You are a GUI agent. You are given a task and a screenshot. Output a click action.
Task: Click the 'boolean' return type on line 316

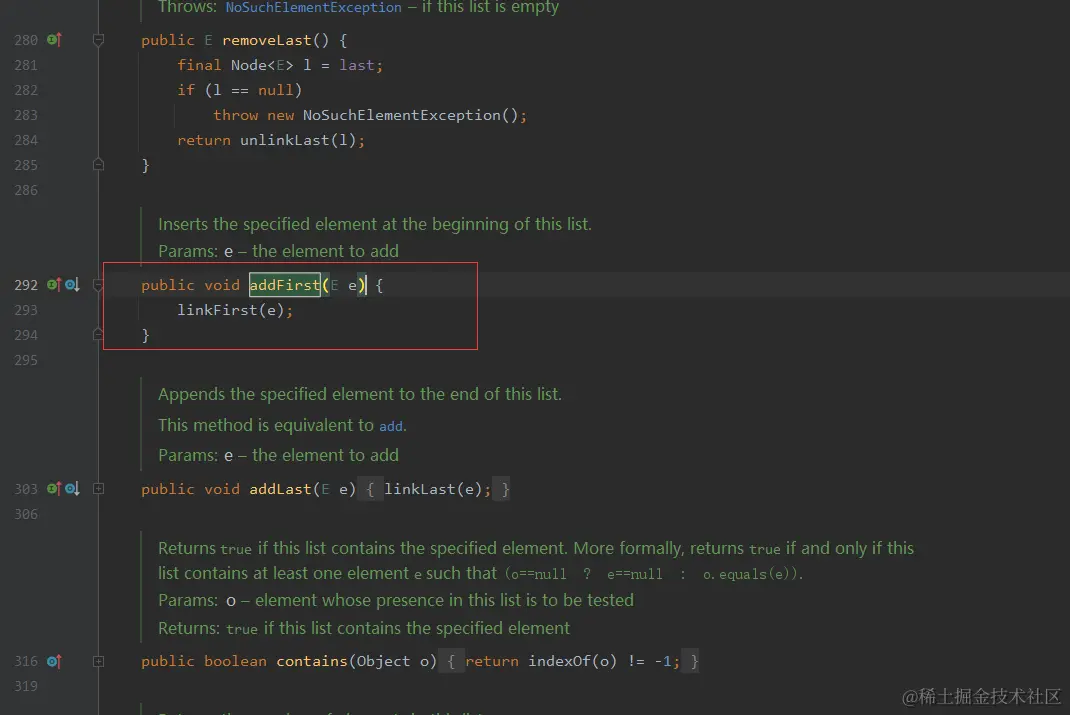coord(235,660)
